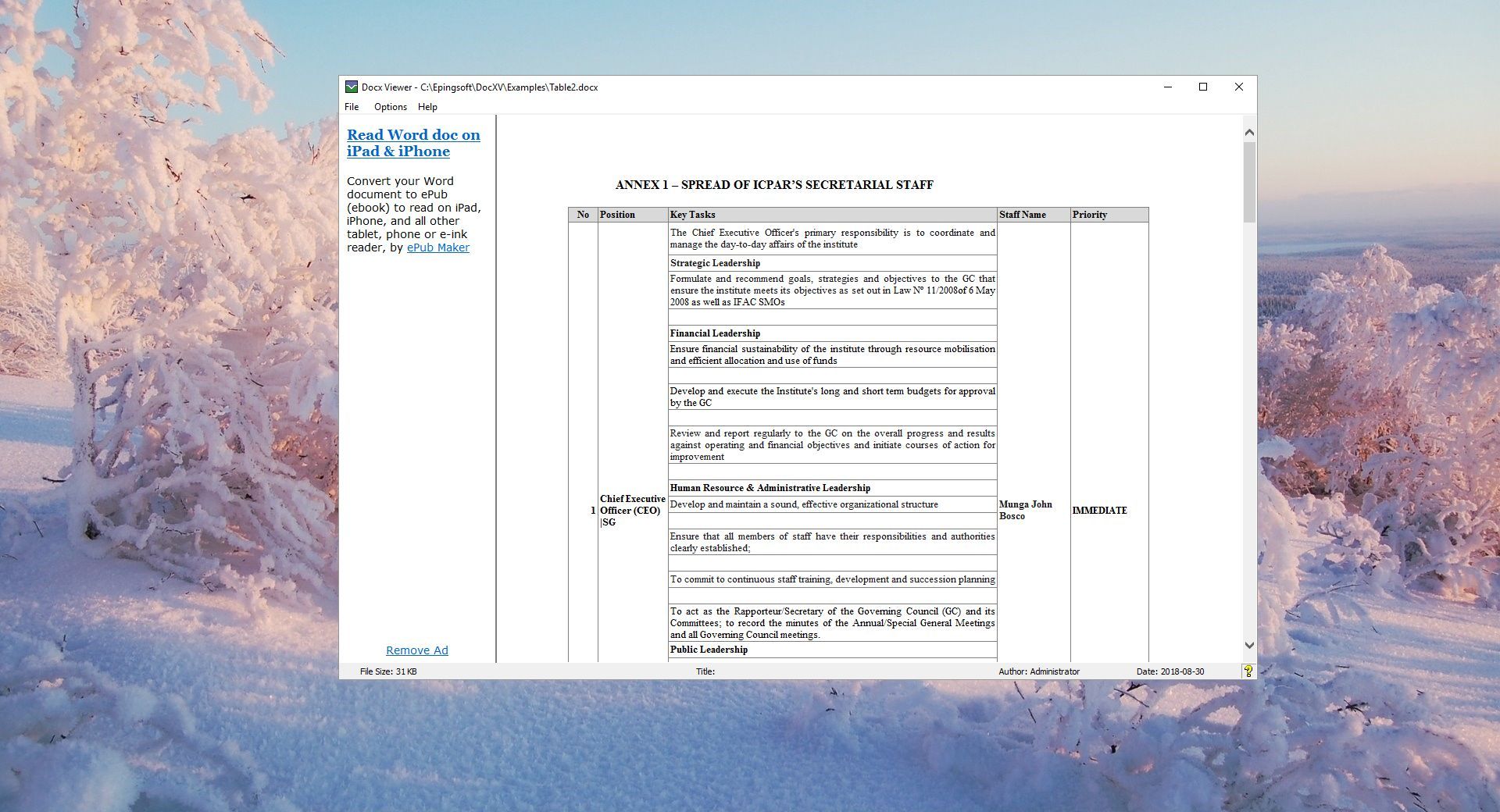
Task: Close the Docx Viewer window
Action: [x=1238, y=87]
